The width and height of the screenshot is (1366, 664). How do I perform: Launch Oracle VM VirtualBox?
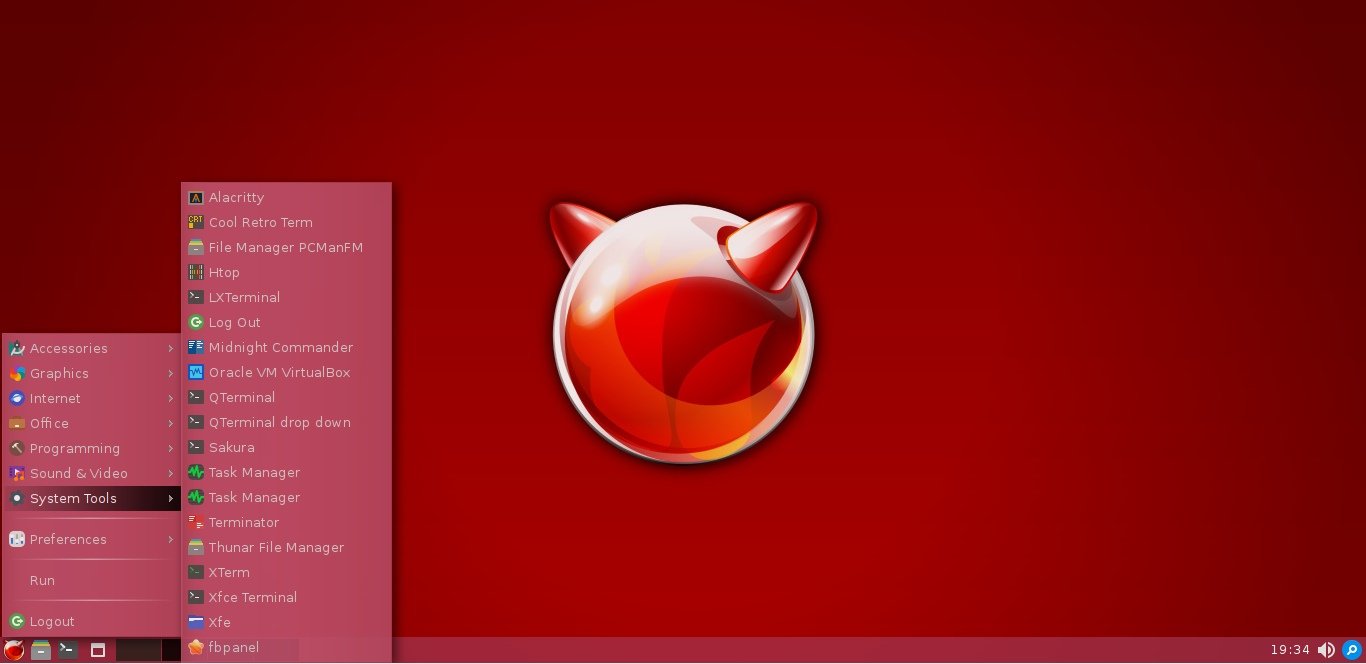click(x=279, y=372)
